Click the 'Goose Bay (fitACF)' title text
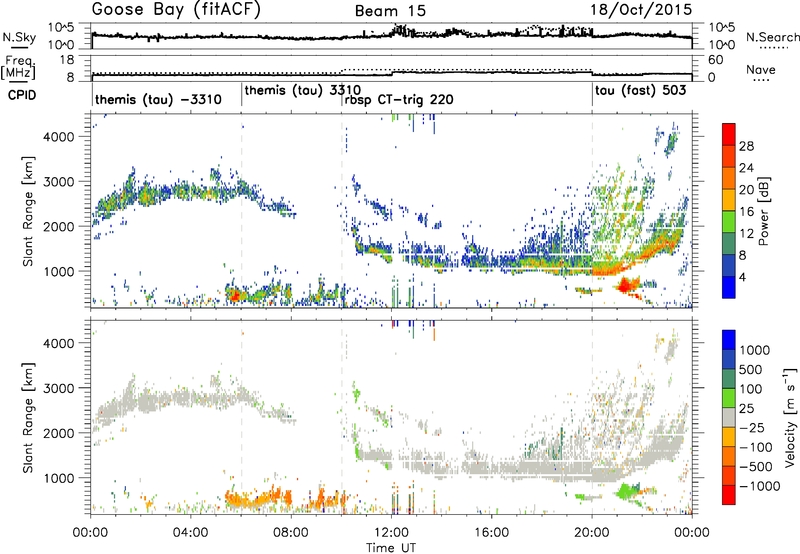Screen dimensions: 800x554 point(176,10)
